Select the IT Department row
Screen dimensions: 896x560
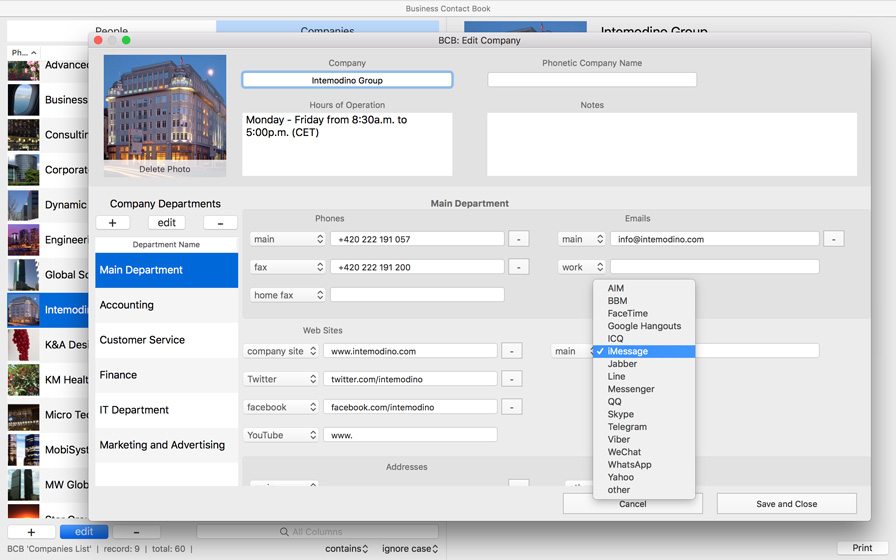pyautogui.click(x=166, y=410)
